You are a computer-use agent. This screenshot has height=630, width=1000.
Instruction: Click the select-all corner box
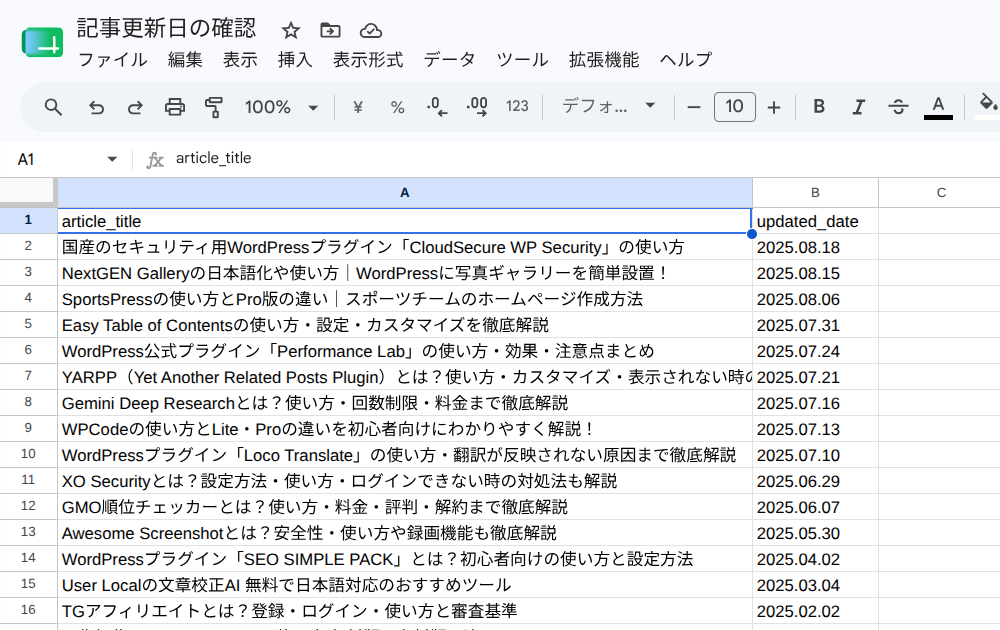(x=27, y=192)
